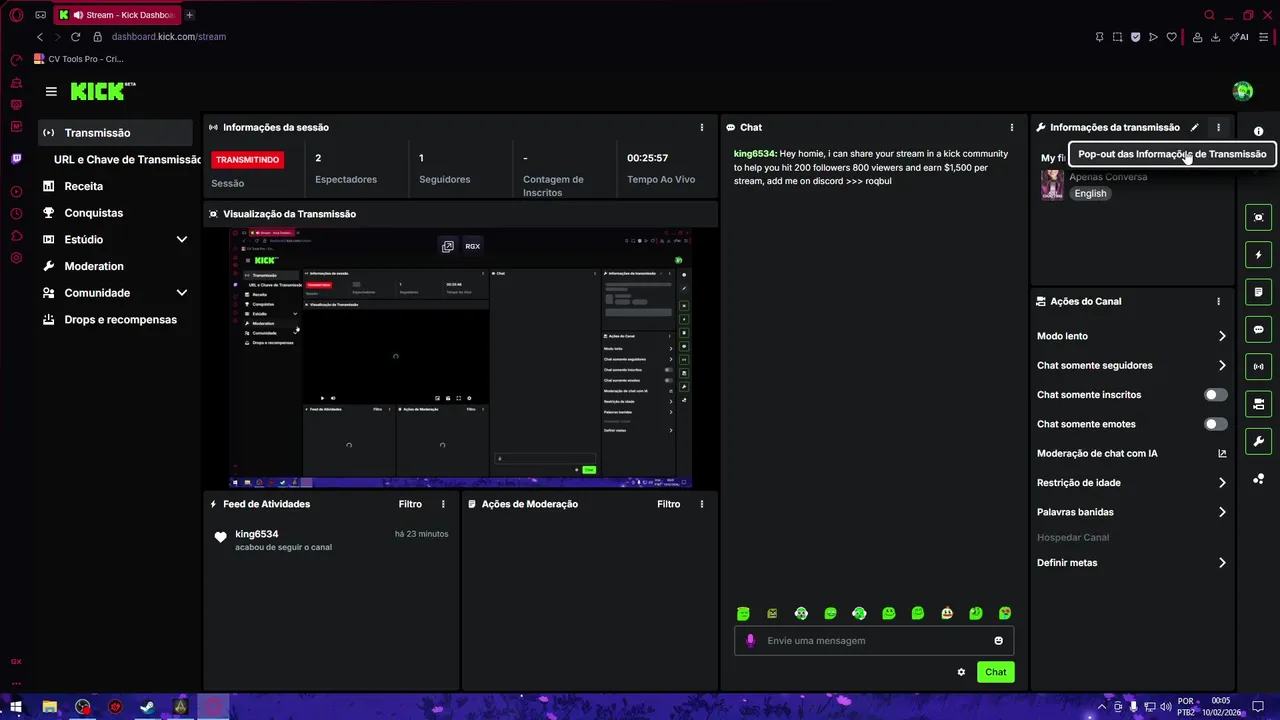Toggle channel actions widget in right toolbar

[x=1258, y=404]
